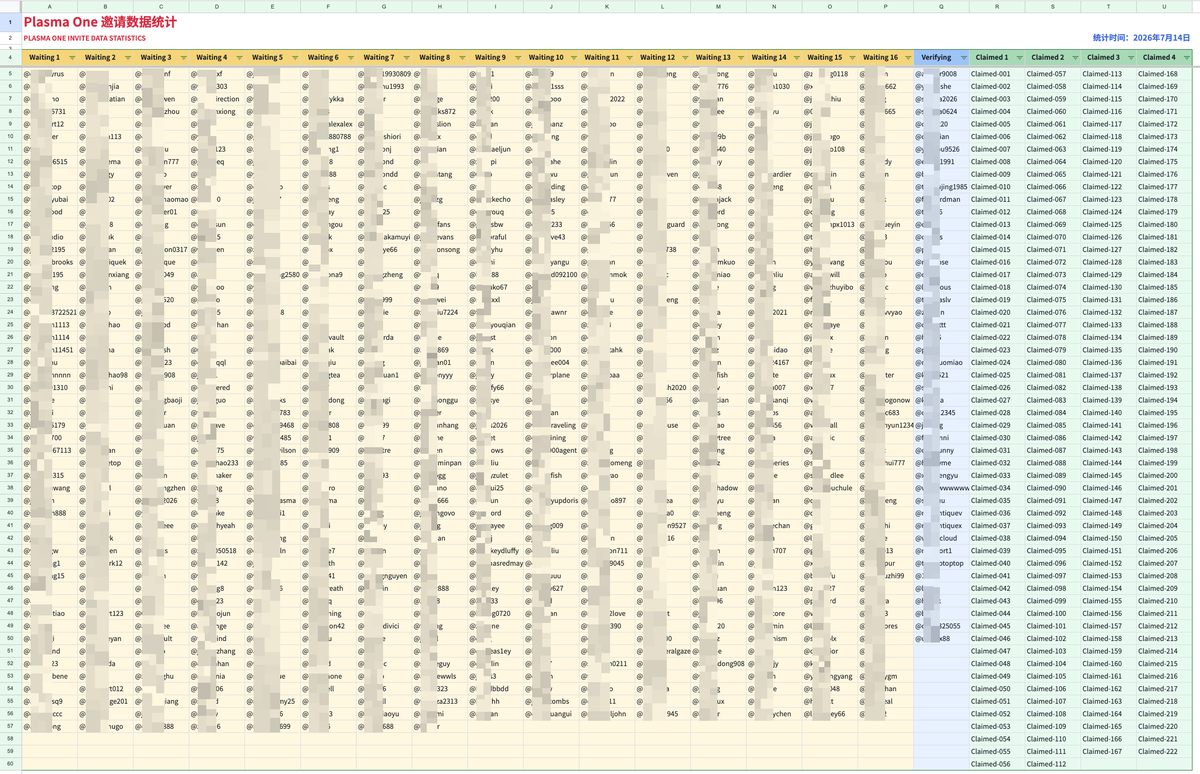Open the Waiting 2 filter dropdown
This screenshot has width=1200, height=774.
tap(127, 58)
